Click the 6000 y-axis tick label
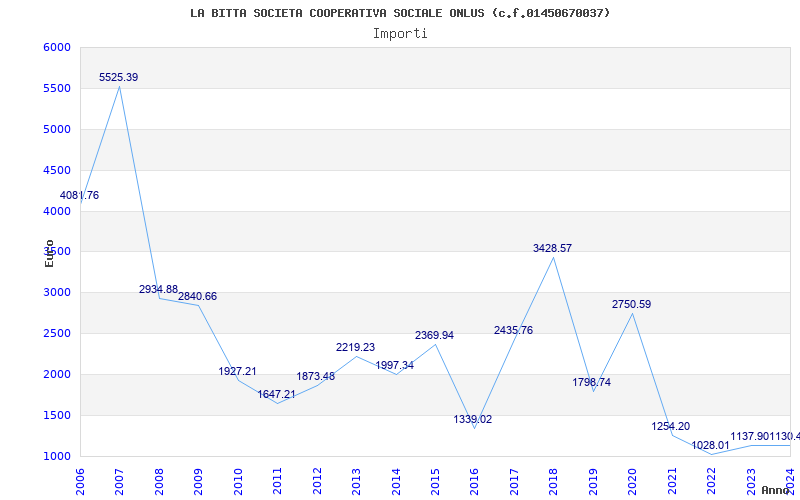The image size is (800, 500). pyautogui.click(x=57, y=47)
